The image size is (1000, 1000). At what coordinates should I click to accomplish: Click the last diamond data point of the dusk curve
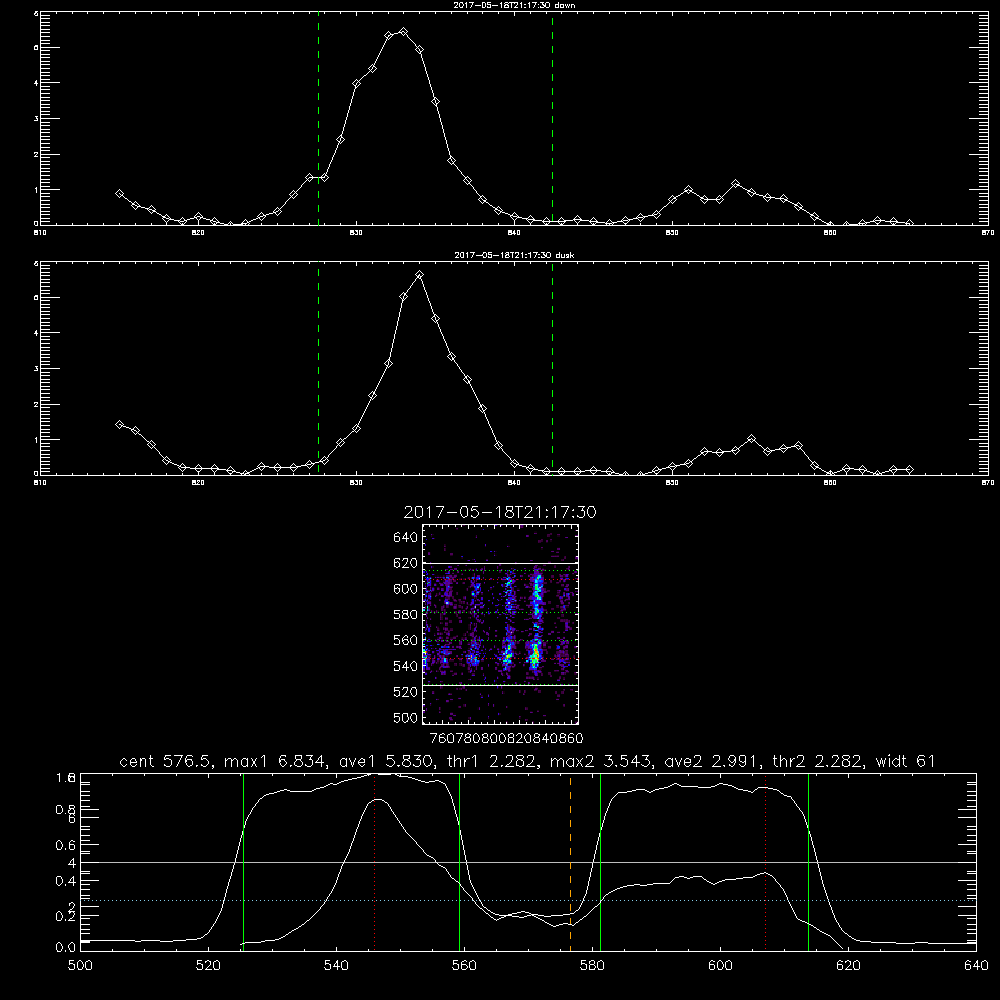[x=909, y=469]
